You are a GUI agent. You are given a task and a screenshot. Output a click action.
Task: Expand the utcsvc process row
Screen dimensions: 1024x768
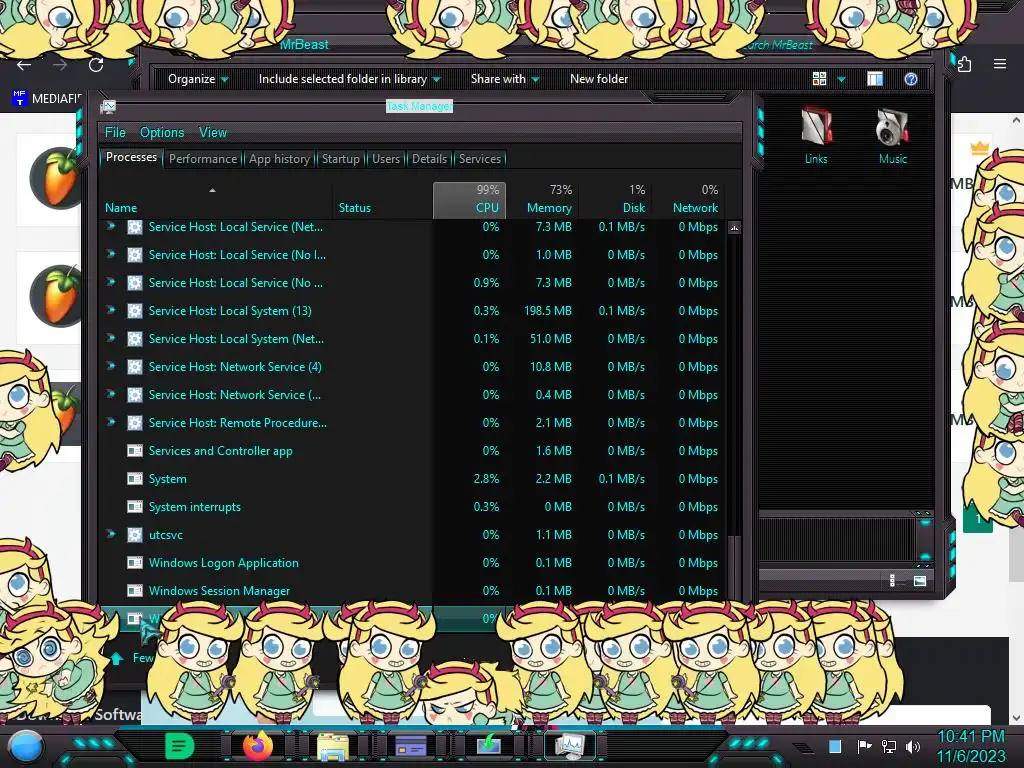pyautogui.click(x=111, y=534)
